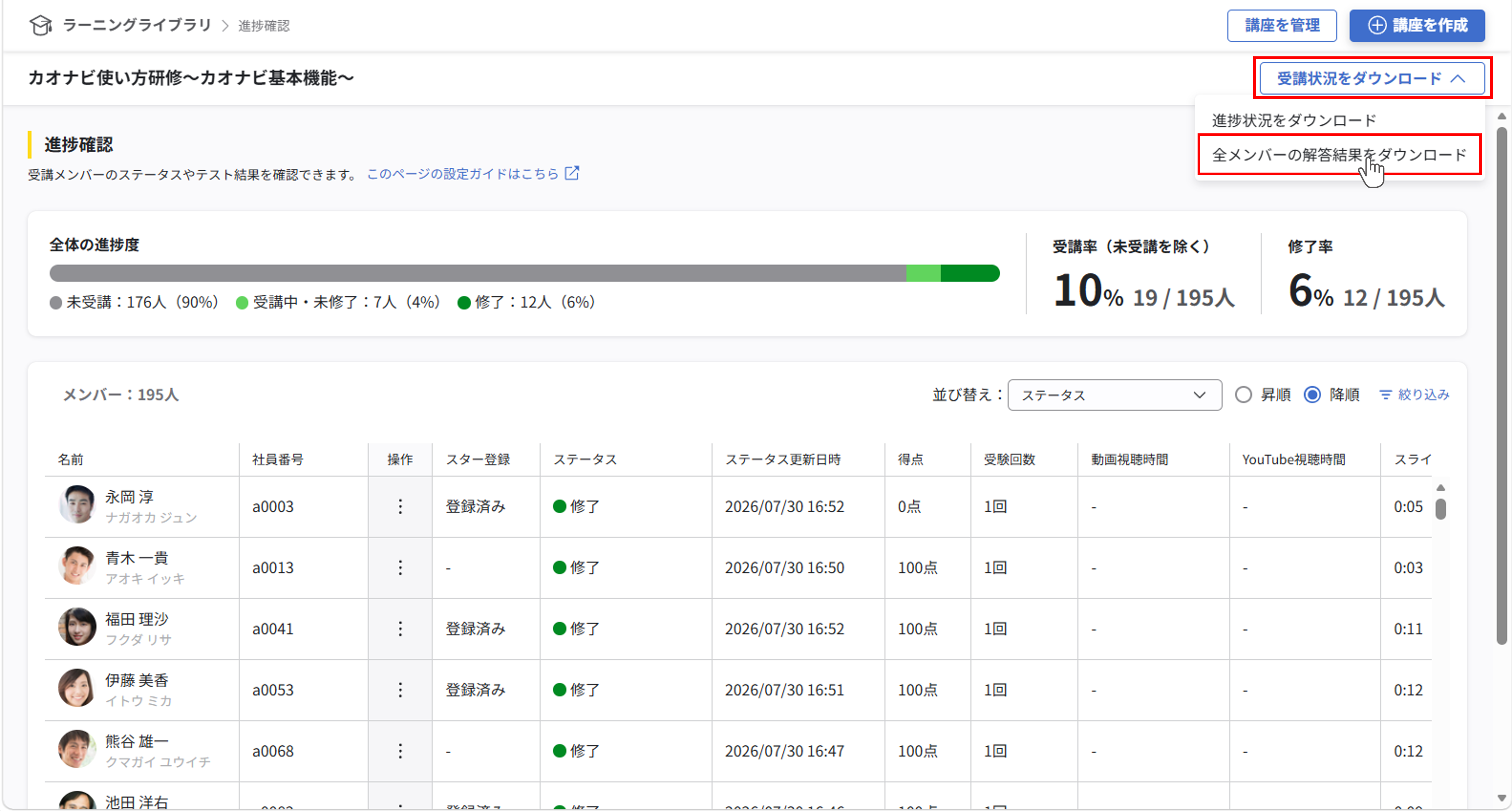Click the timestamp 2026/07/30 16:47
The image size is (1512, 811).
(x=784, y=750)
